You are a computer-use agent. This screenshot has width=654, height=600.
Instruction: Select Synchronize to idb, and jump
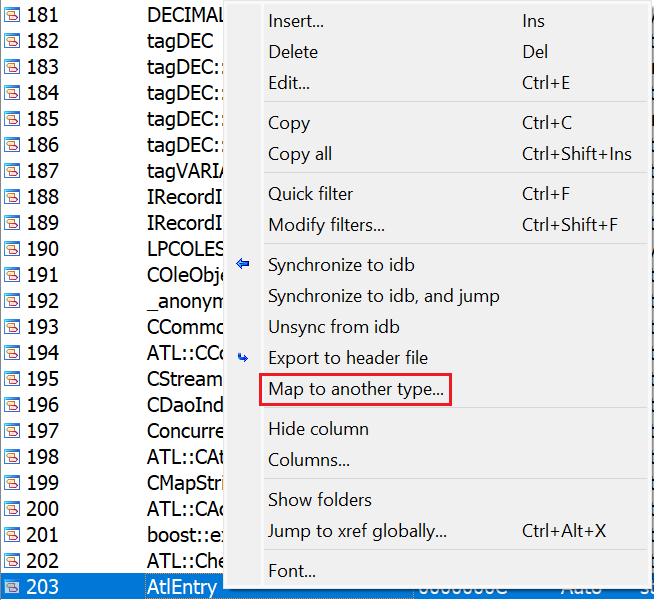[x=384, y=296]
